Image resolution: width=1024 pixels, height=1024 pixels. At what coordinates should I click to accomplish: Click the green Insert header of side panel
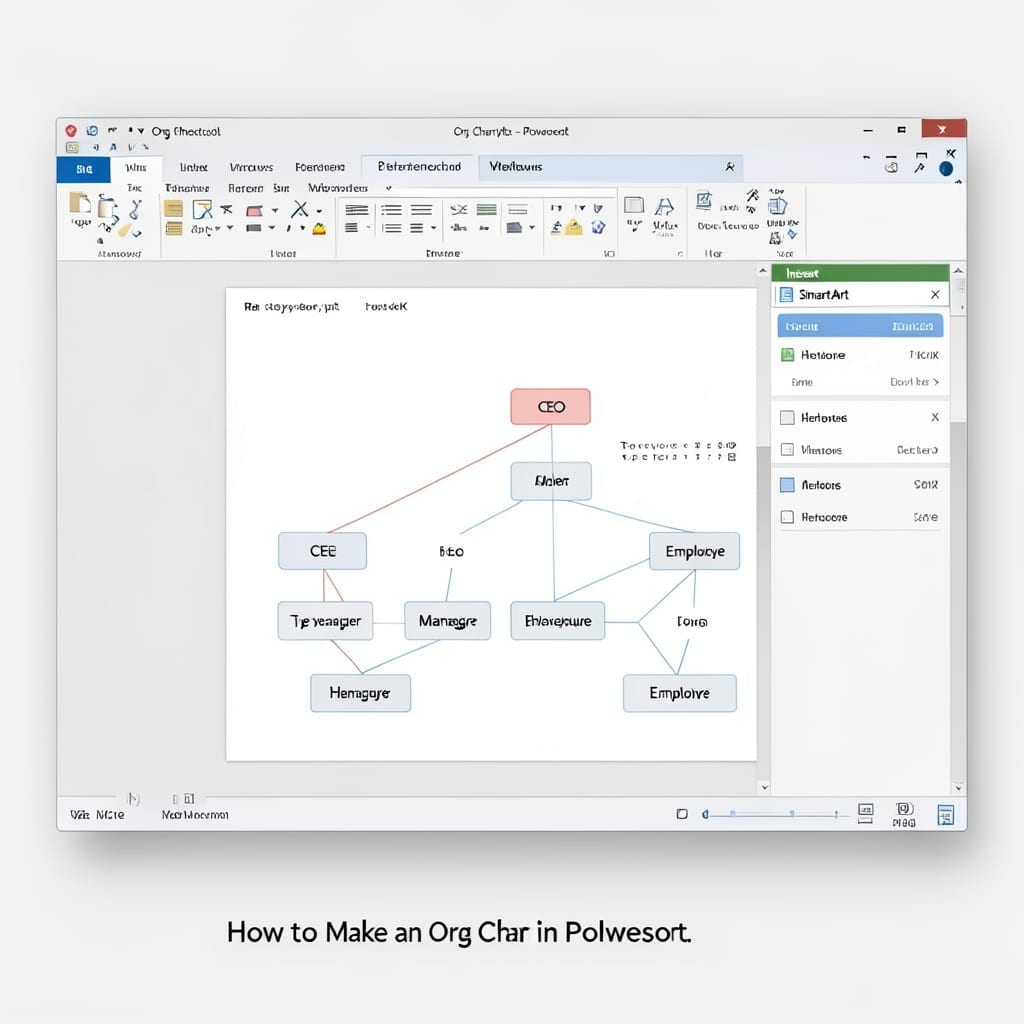click(x=860, y=273)
